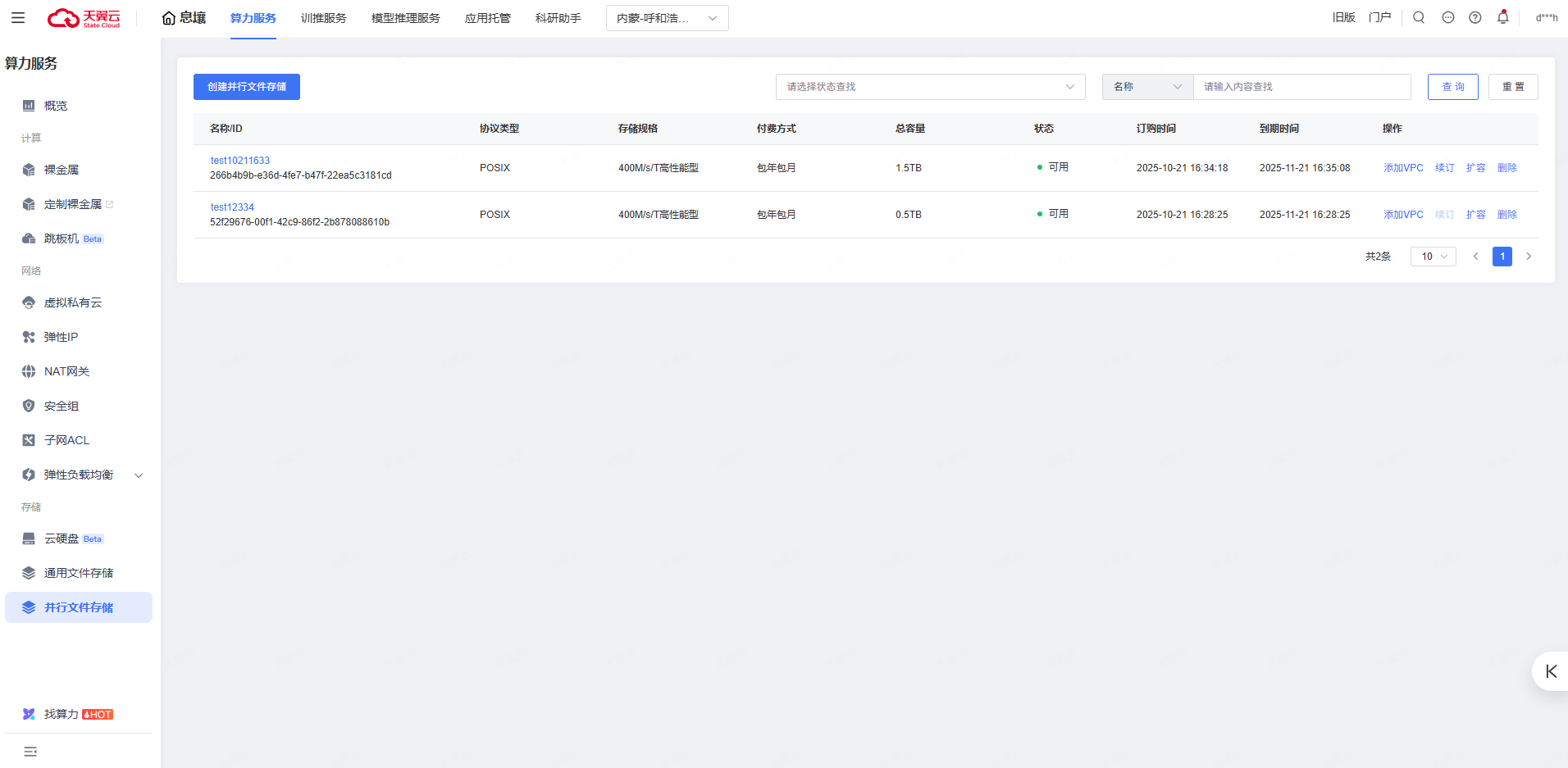Screen dimensions: 1568x768
Task: Open the chat message bubble icon
Action: coord(1448,17)
